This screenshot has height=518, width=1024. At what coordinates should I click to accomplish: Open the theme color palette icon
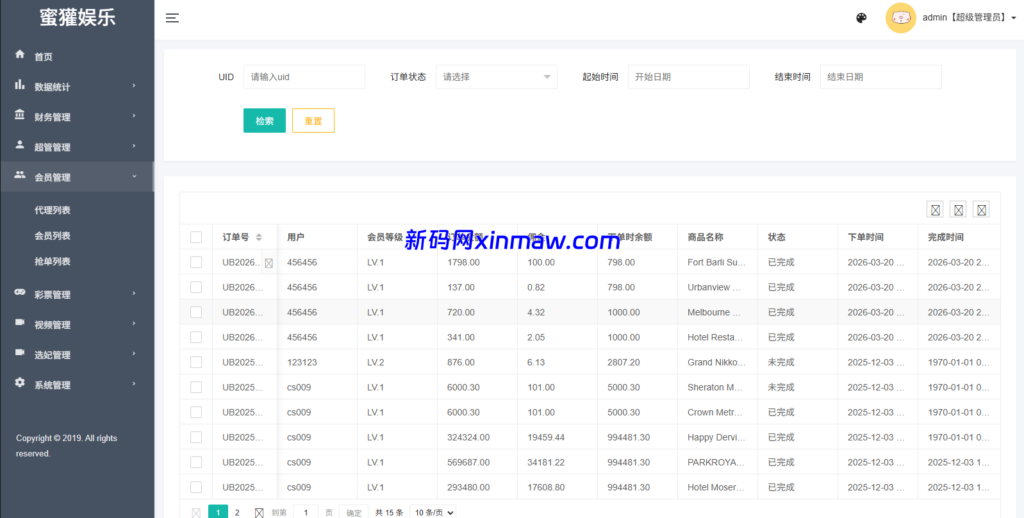pyautogui.click(x=861, y=18)
